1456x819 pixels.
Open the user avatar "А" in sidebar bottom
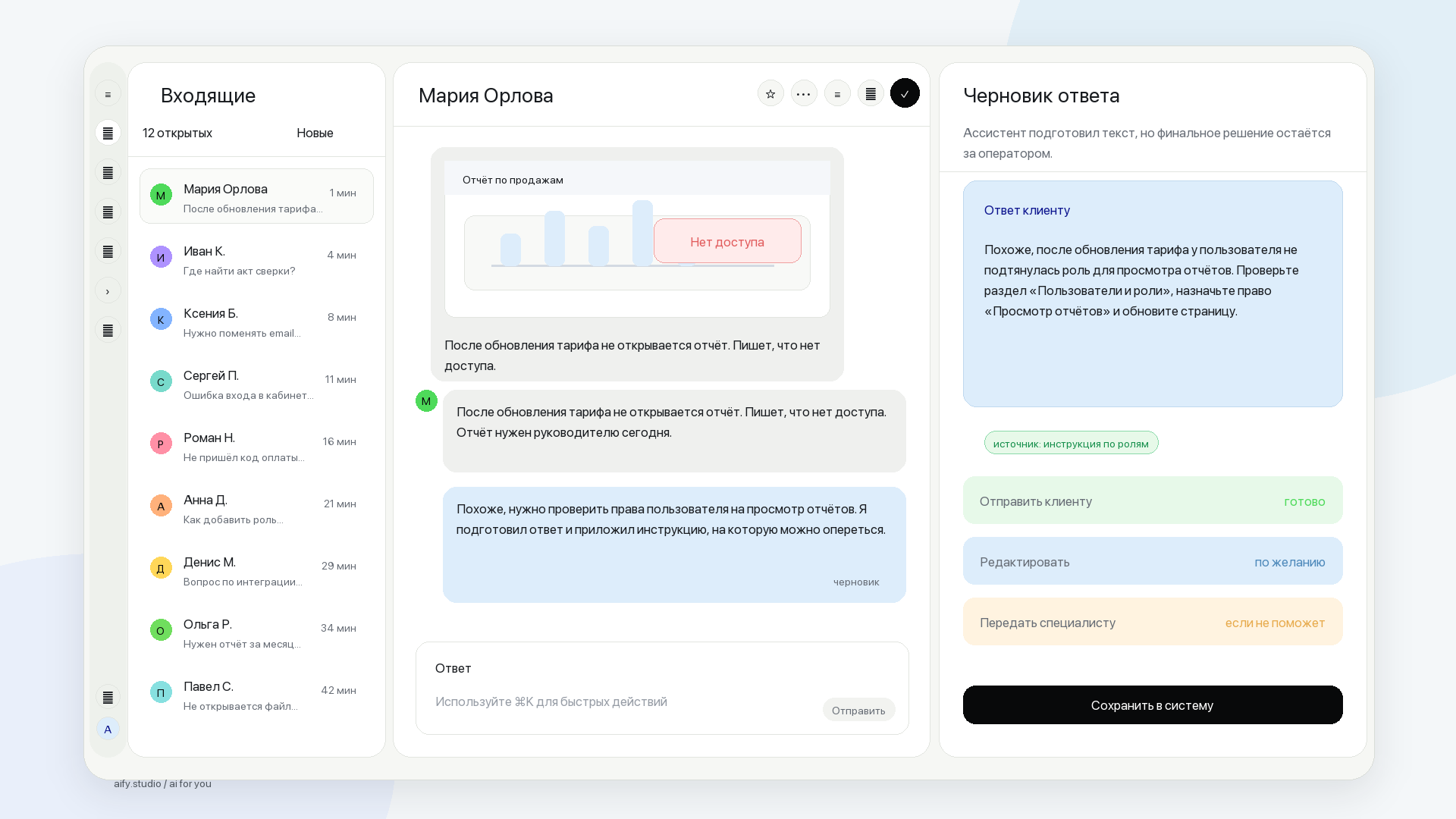[108, 730]
